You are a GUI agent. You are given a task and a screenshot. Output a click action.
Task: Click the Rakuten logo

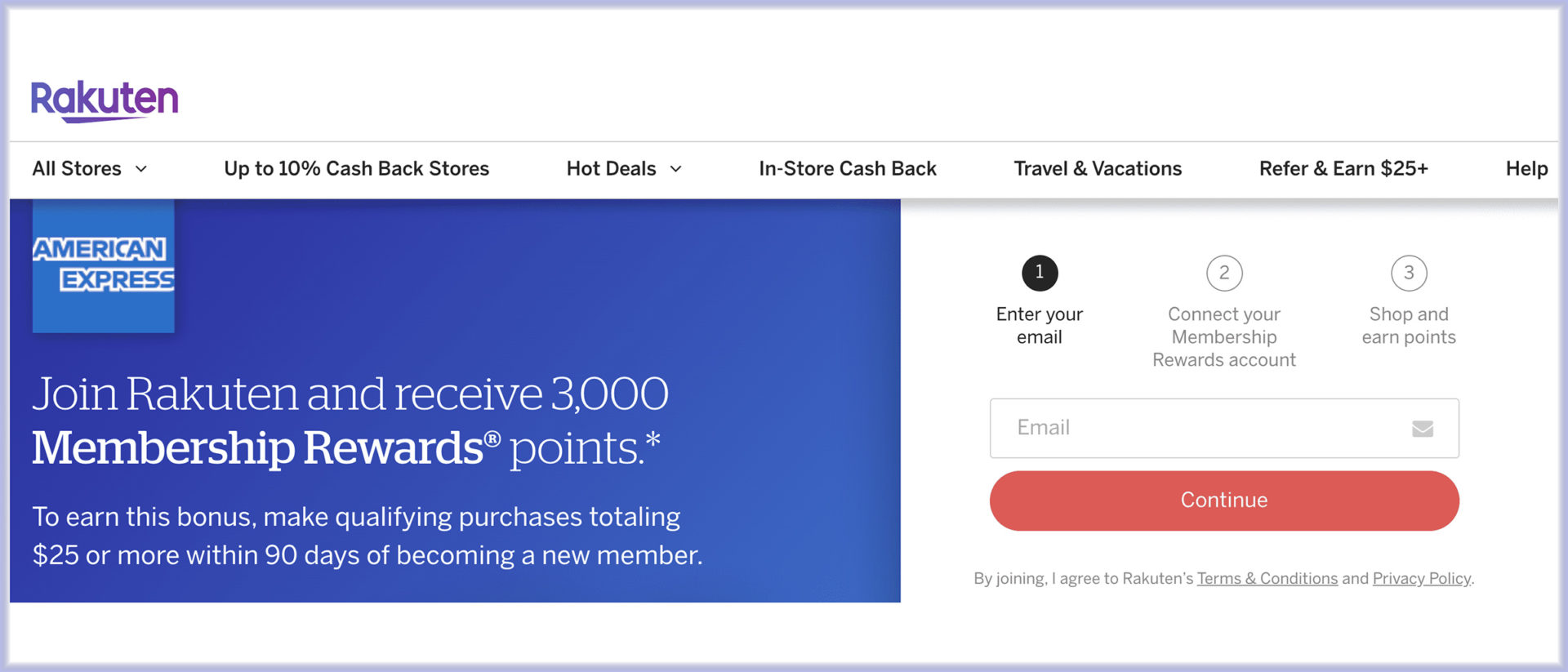(x=105, y=100)
